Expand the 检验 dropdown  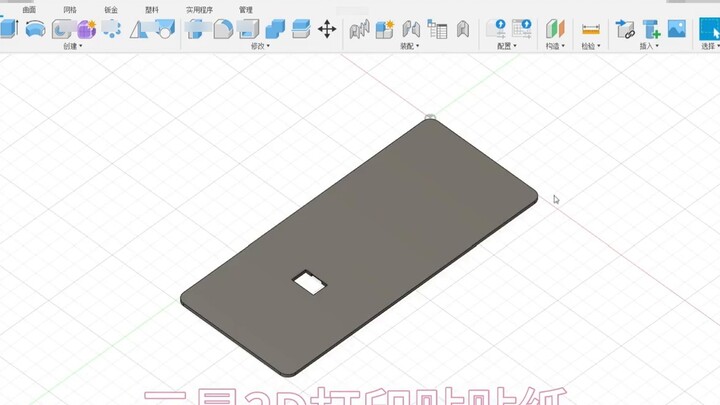(591, 46)
